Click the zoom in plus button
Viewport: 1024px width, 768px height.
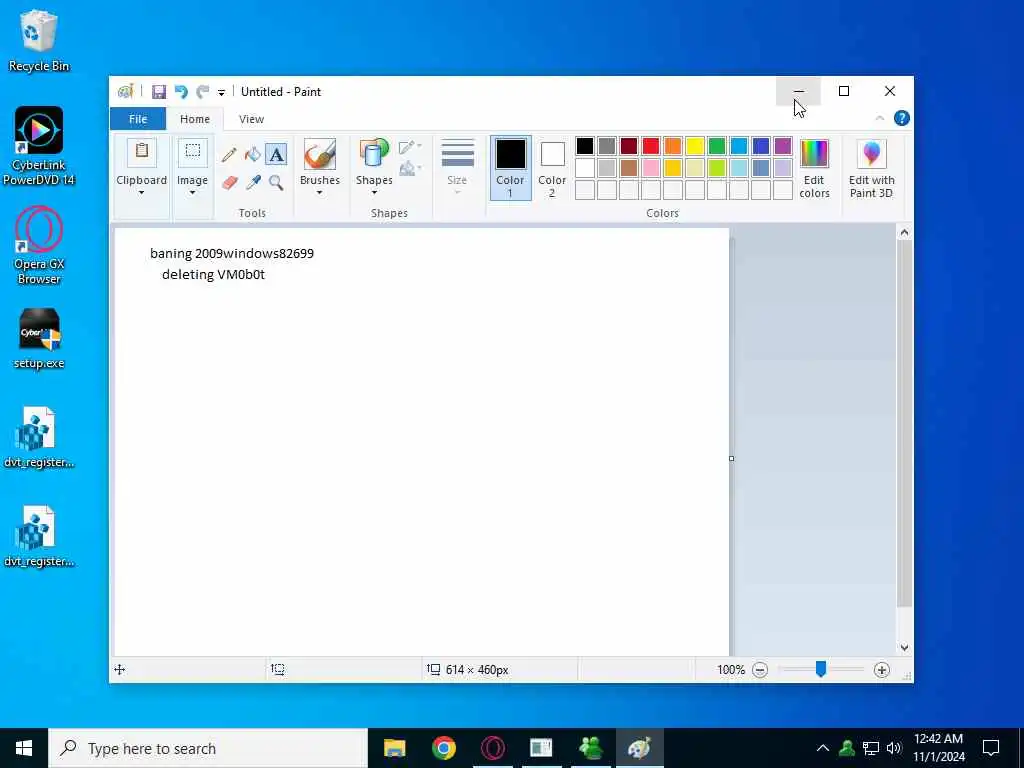click(881, 669)
